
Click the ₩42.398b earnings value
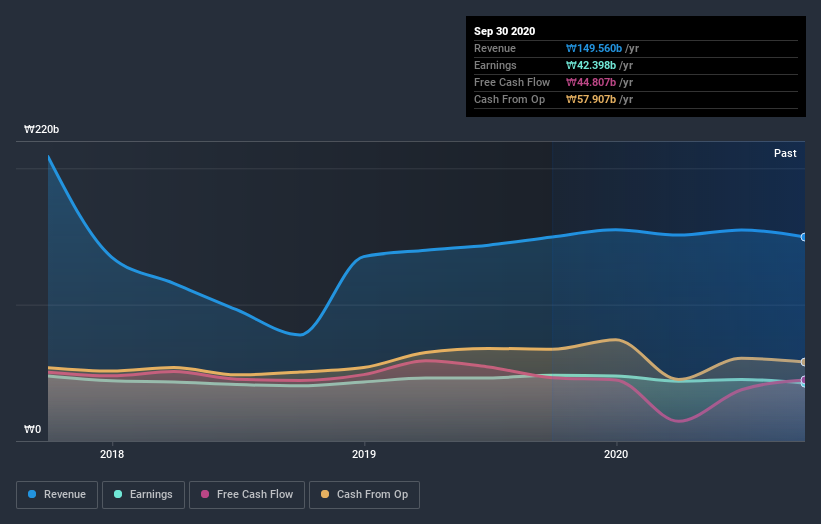pyautogui.click(x=591, y=65)
